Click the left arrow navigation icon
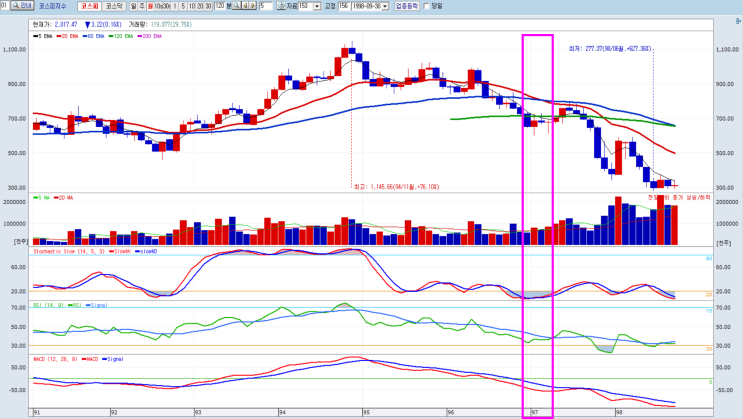This screenshot has width=743, height=419. [245, 6]
